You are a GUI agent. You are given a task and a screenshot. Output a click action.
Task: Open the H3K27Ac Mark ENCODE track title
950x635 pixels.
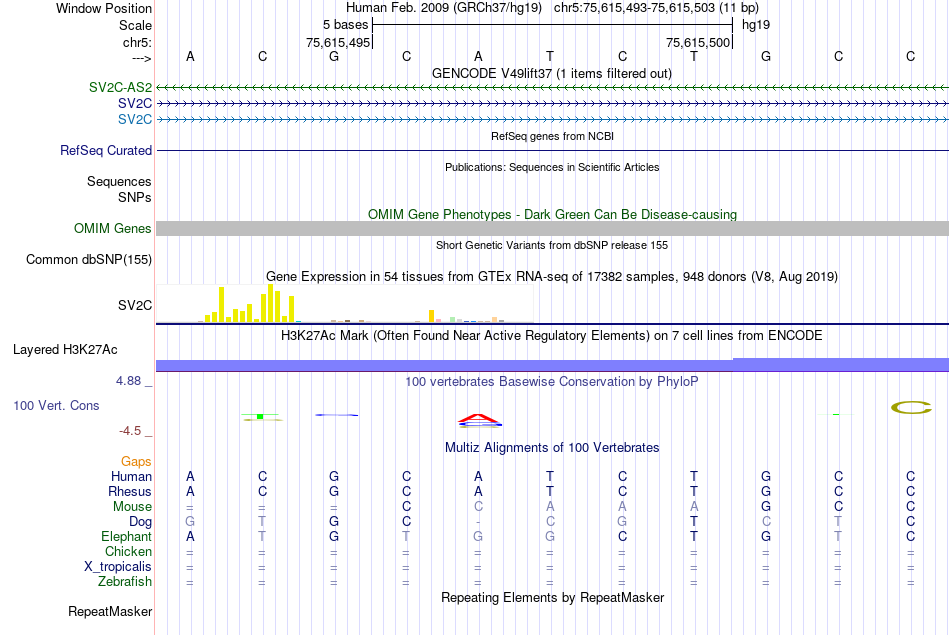552,336
